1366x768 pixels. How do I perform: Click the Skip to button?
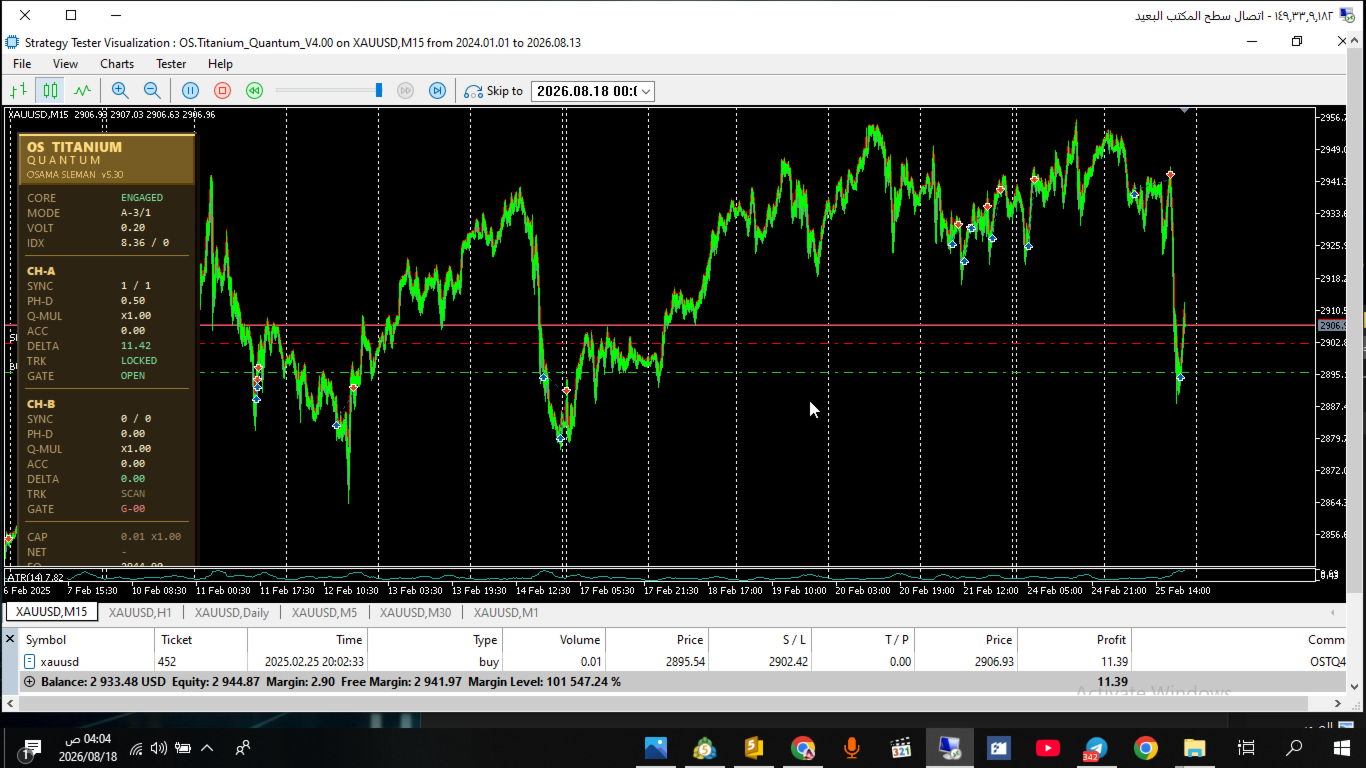tap(494, 91)
